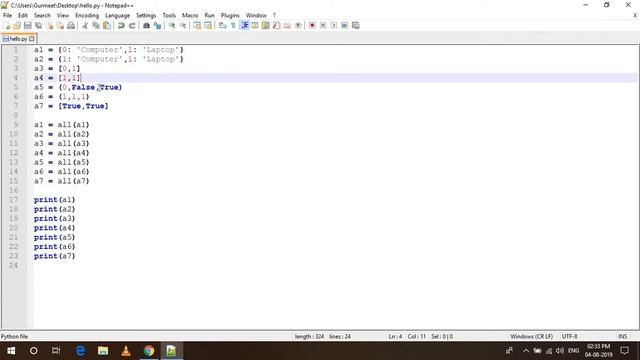This screenshot has width=640, height=360.
Task: Open the Windows Start menu
Action: pos(11,351)
